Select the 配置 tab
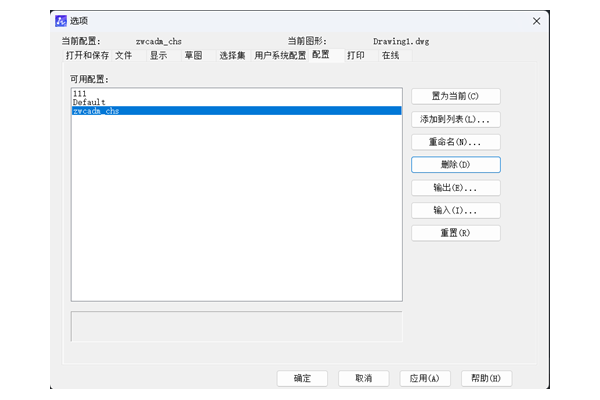 click(326, 55)
